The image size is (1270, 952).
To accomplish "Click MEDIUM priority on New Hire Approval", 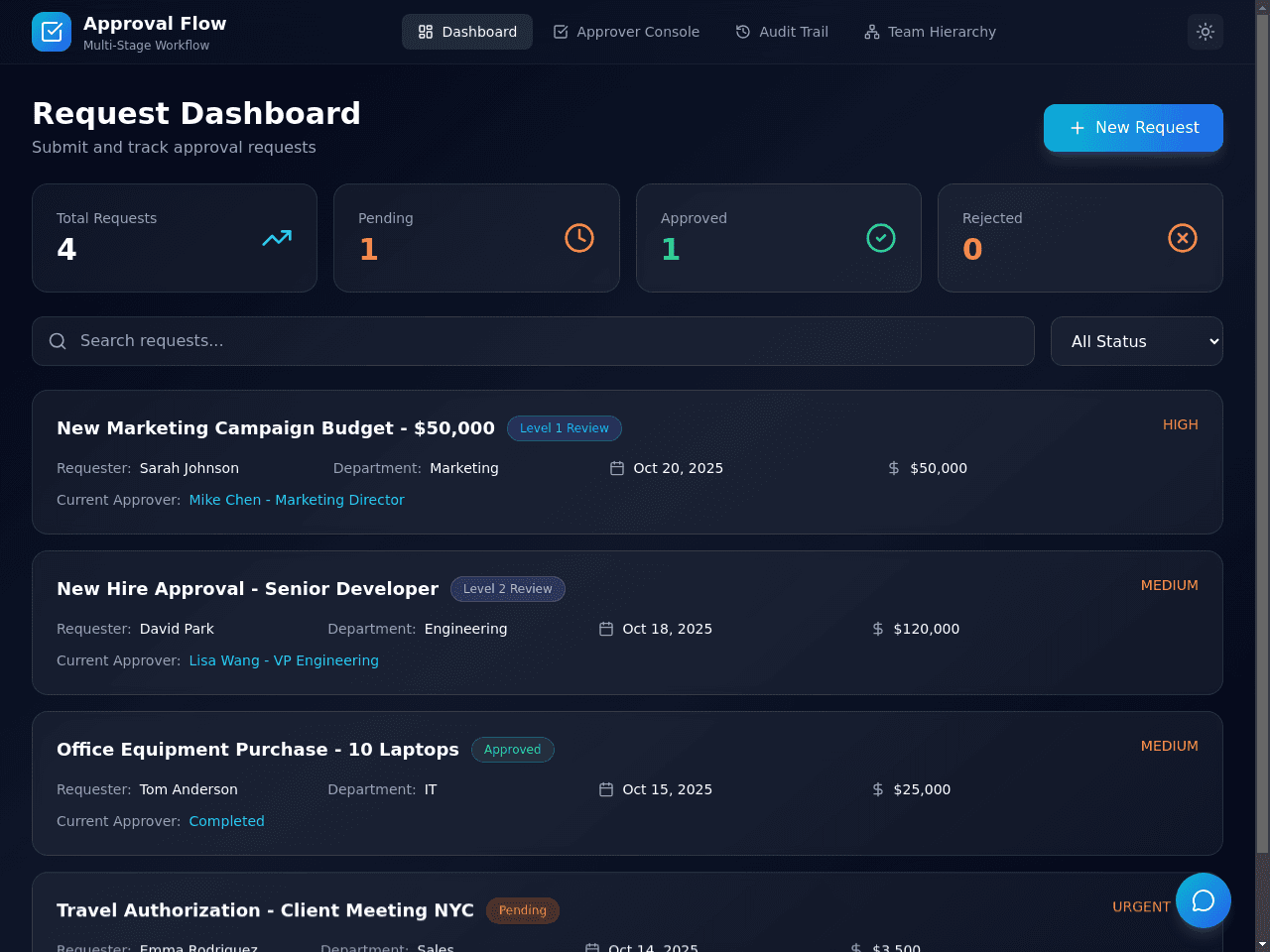I will [x=1170, y=585].
